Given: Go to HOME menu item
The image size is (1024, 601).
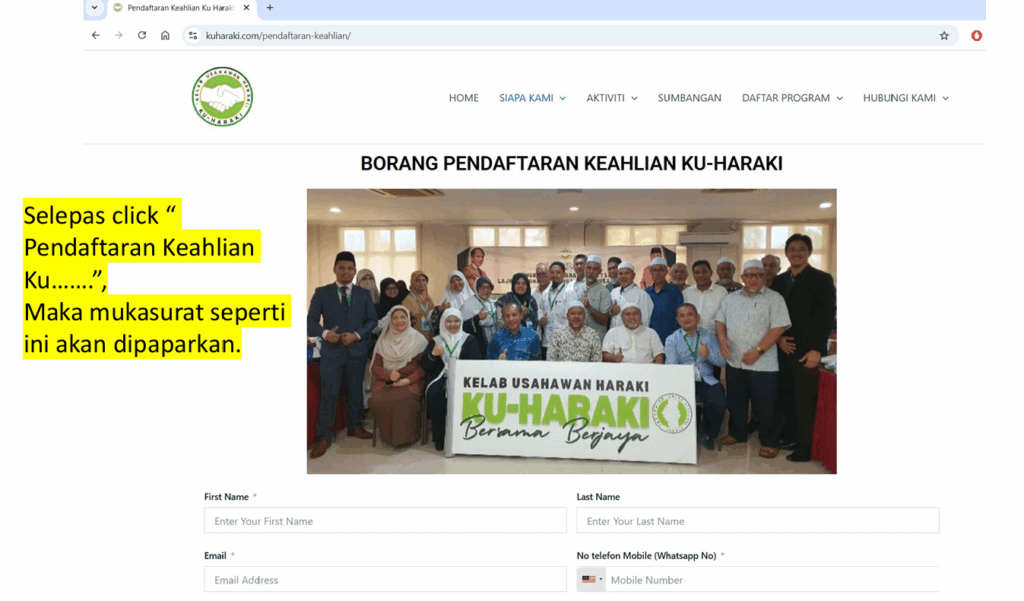Looking at the screenshot, I should (463, 98).
